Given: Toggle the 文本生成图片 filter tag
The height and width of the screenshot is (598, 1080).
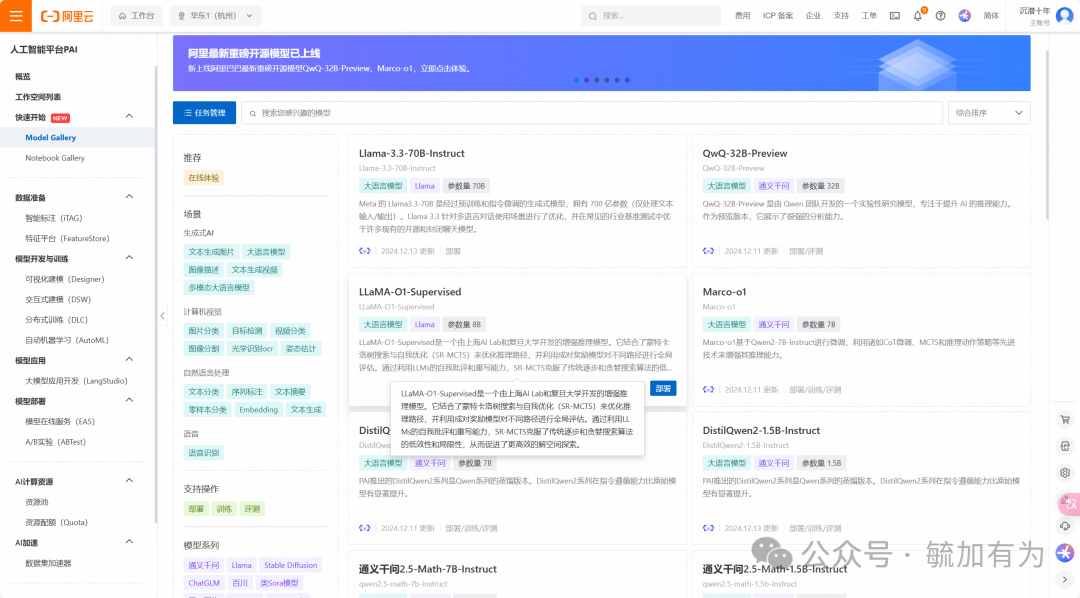Looking at the screenshot, I should 211,252.
